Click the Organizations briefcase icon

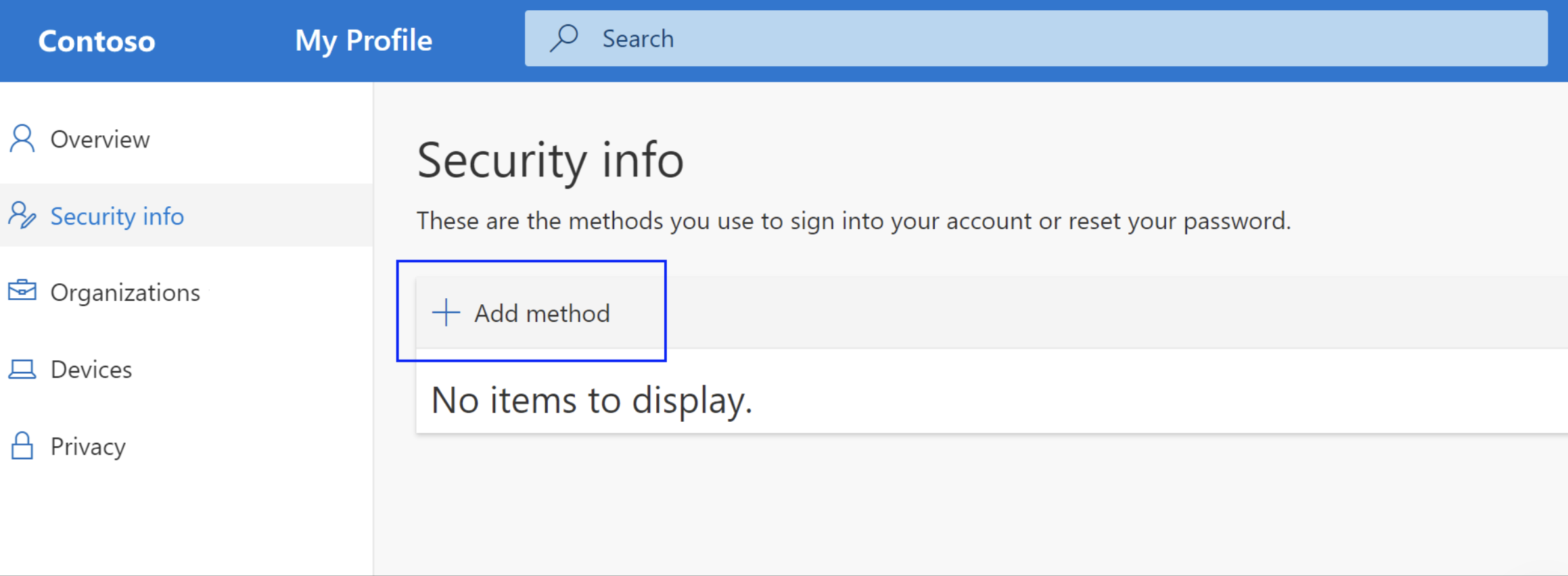click(22, 291)
